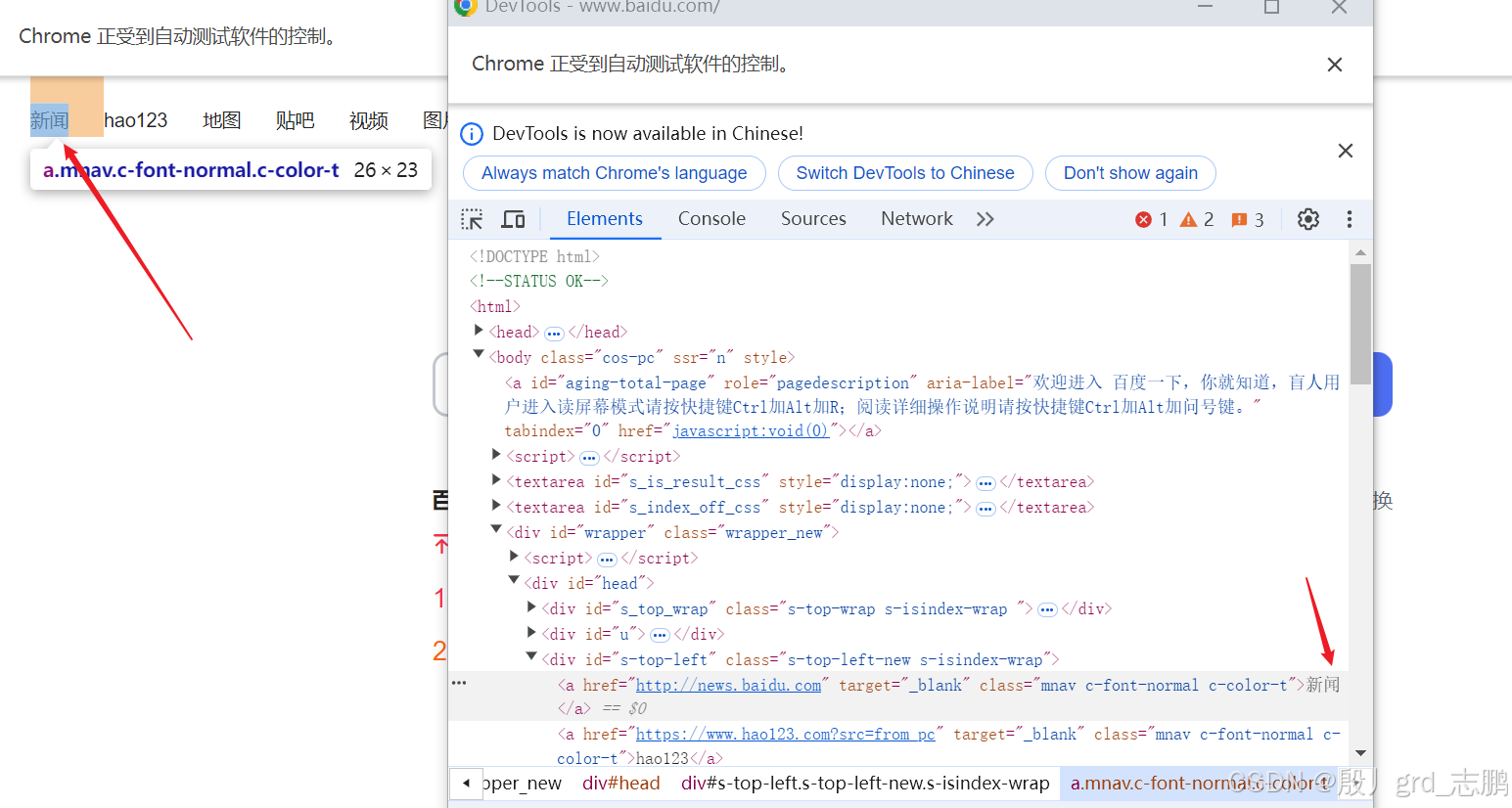The width and height of the screenshot is (1512, 808).
Task: Click the yellow warnings counter
Action: (1197, 219)
